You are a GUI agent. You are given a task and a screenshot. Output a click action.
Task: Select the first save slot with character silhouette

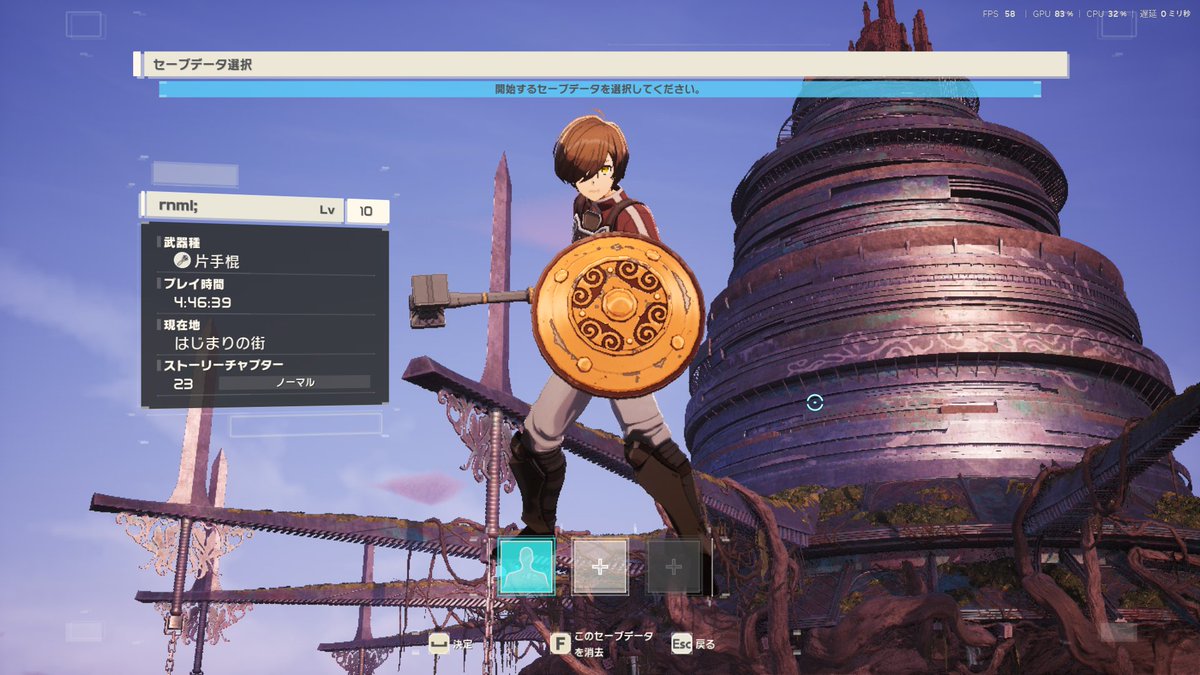tap(526, 566)
